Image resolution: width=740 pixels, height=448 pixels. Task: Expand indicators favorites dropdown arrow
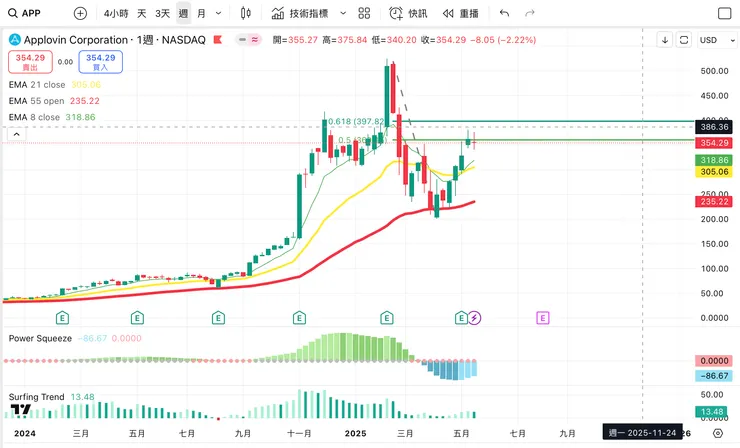click(x=343, y=13)
